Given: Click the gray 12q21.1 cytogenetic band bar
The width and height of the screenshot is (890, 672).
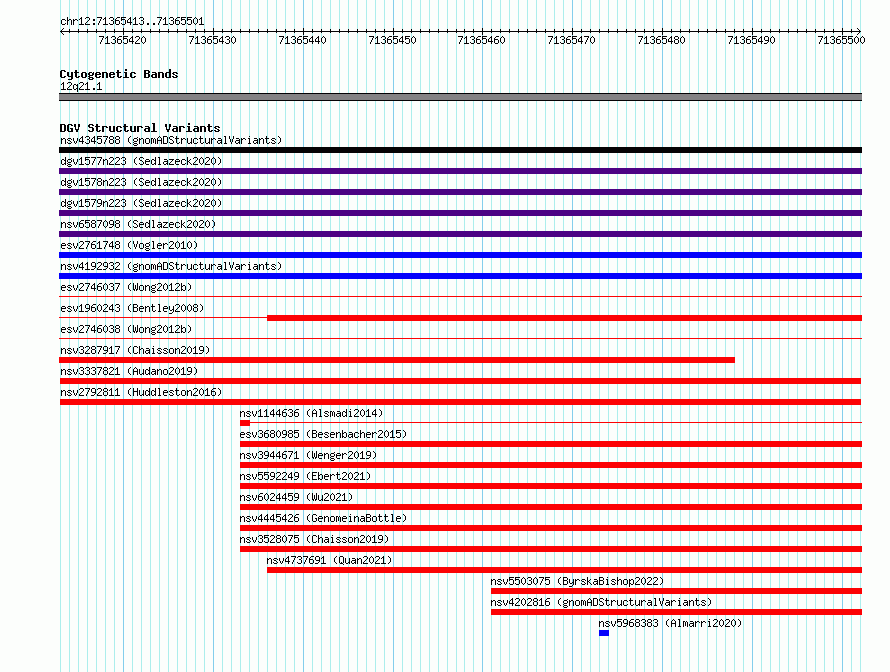Looking at the screenshot, I should (x=460, y=97).
